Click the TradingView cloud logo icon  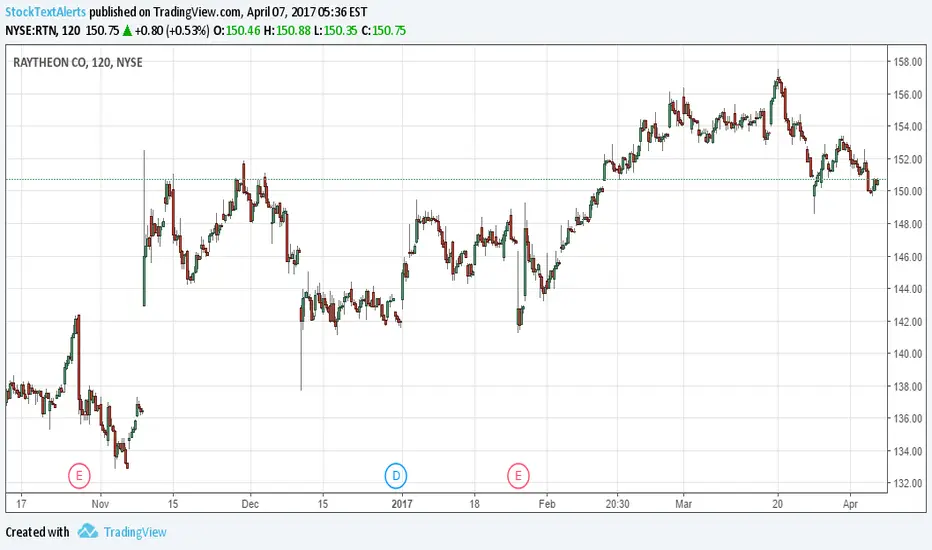click(88, 531)
